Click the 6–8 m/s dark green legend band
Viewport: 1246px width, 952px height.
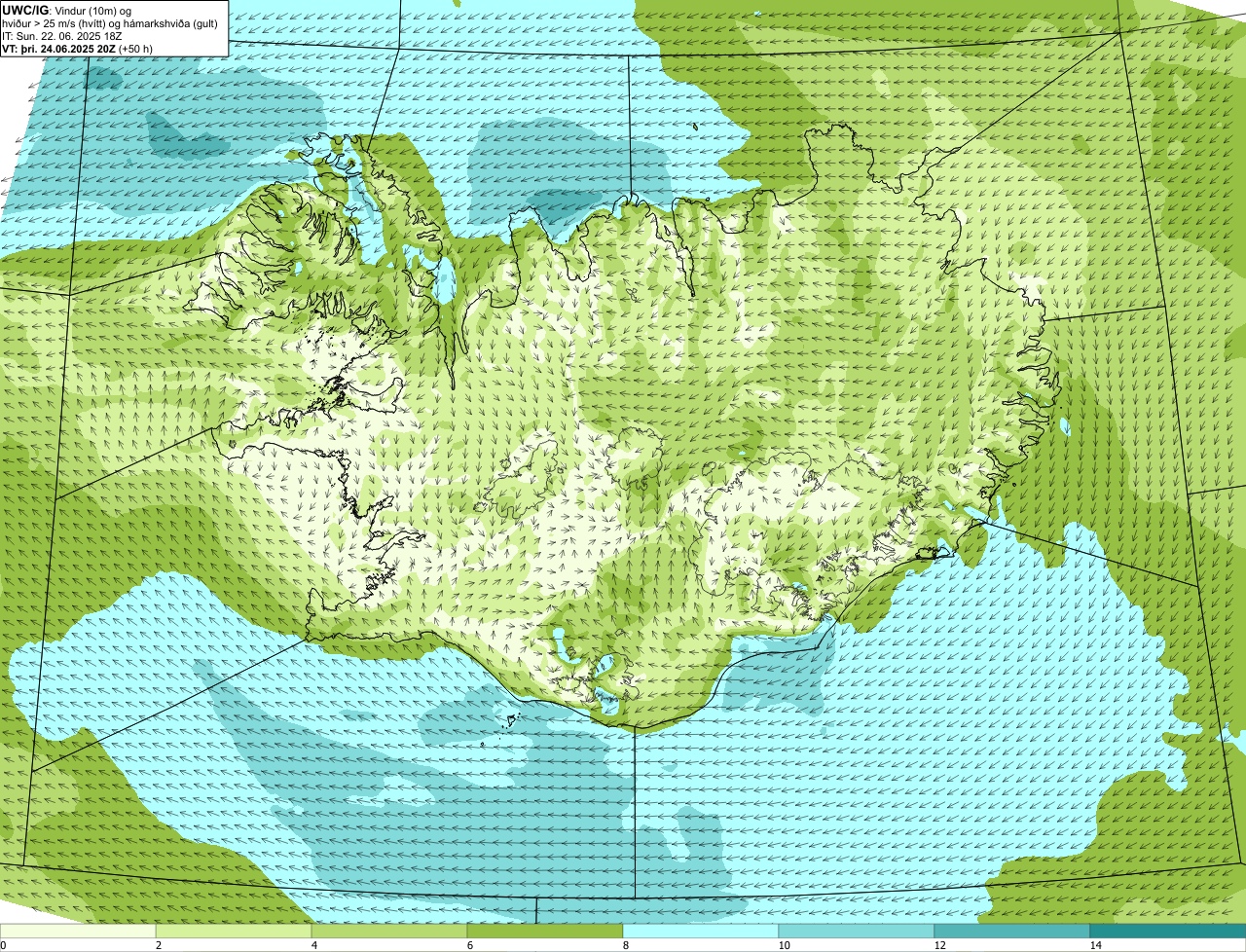pos(545,931)
